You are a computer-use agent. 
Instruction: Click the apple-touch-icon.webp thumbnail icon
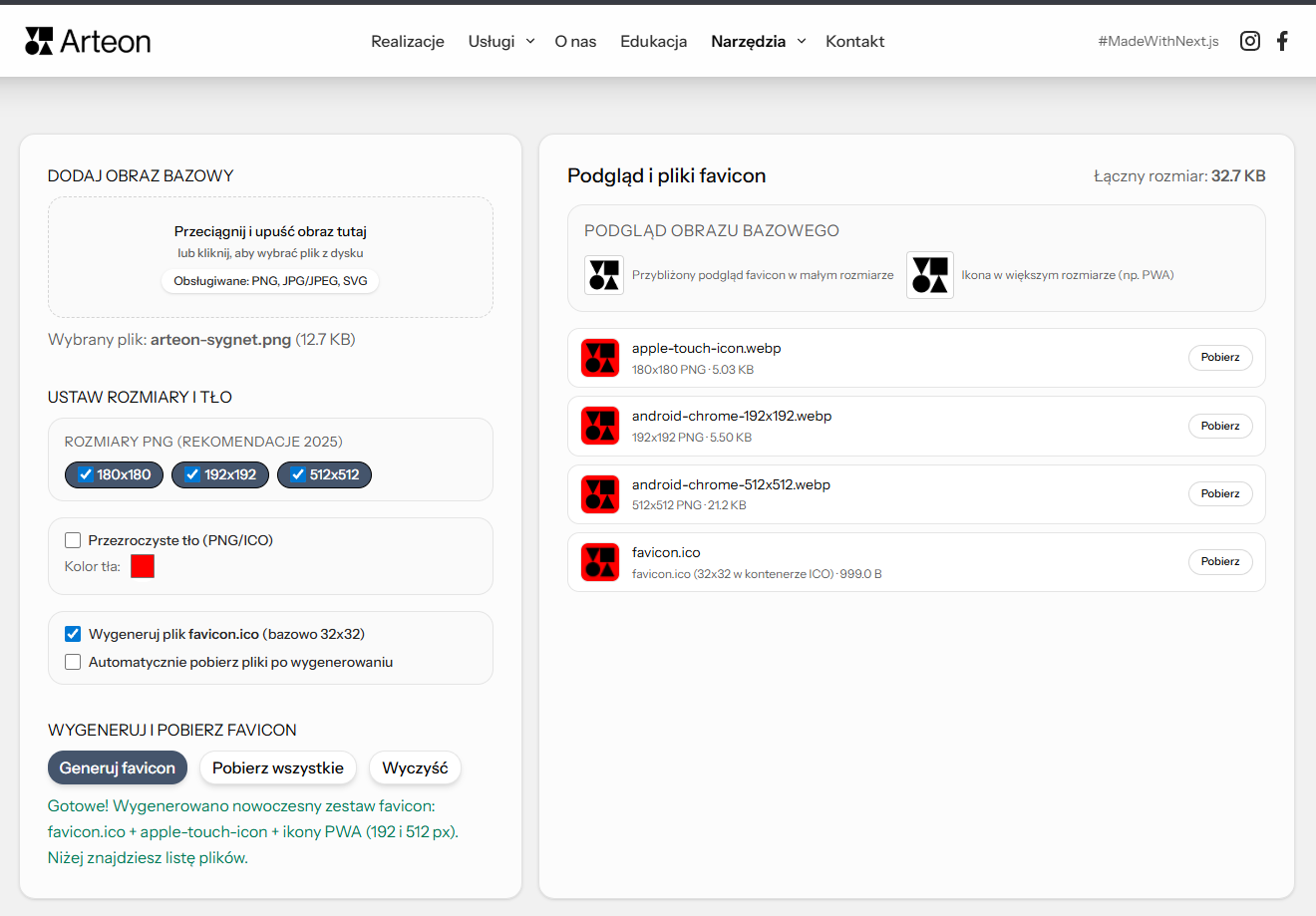coord(600,357)
